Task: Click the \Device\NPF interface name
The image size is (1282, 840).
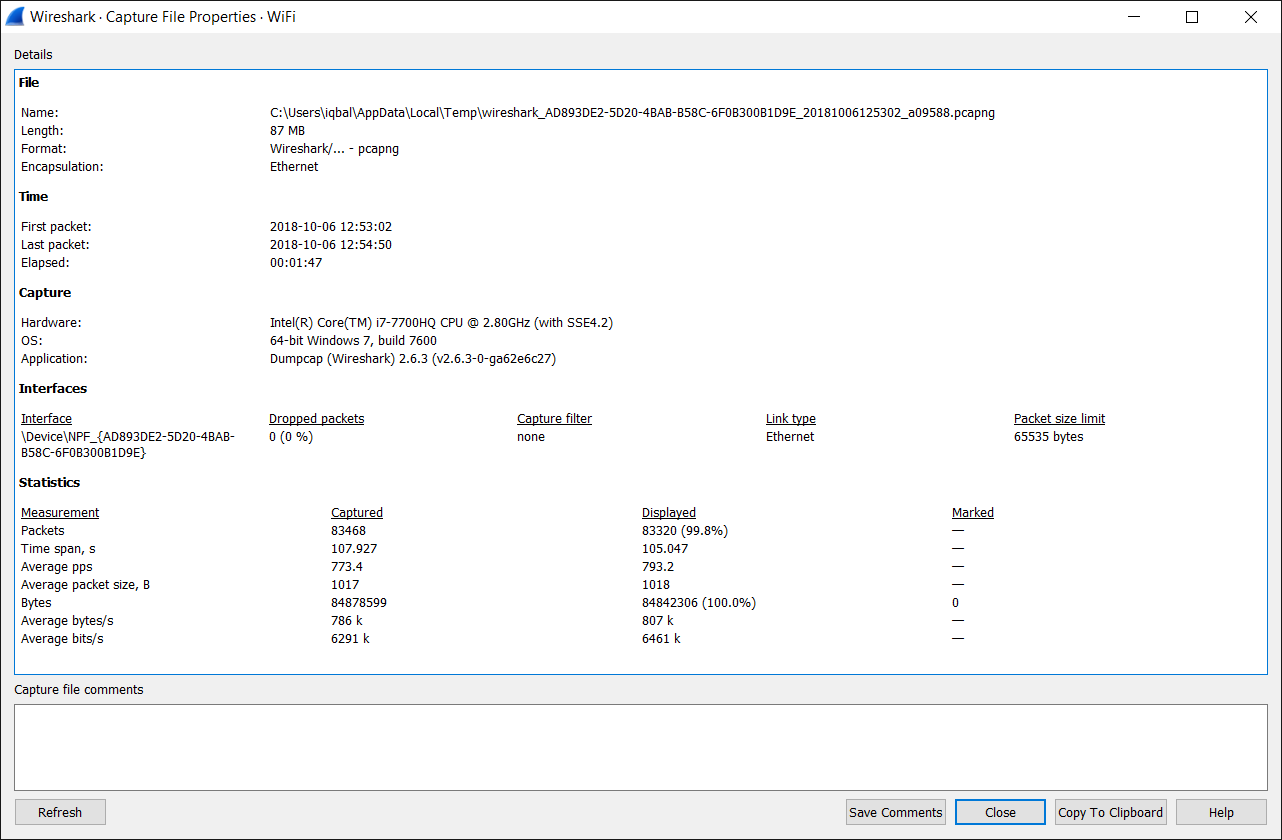Action: coord(128,445)
